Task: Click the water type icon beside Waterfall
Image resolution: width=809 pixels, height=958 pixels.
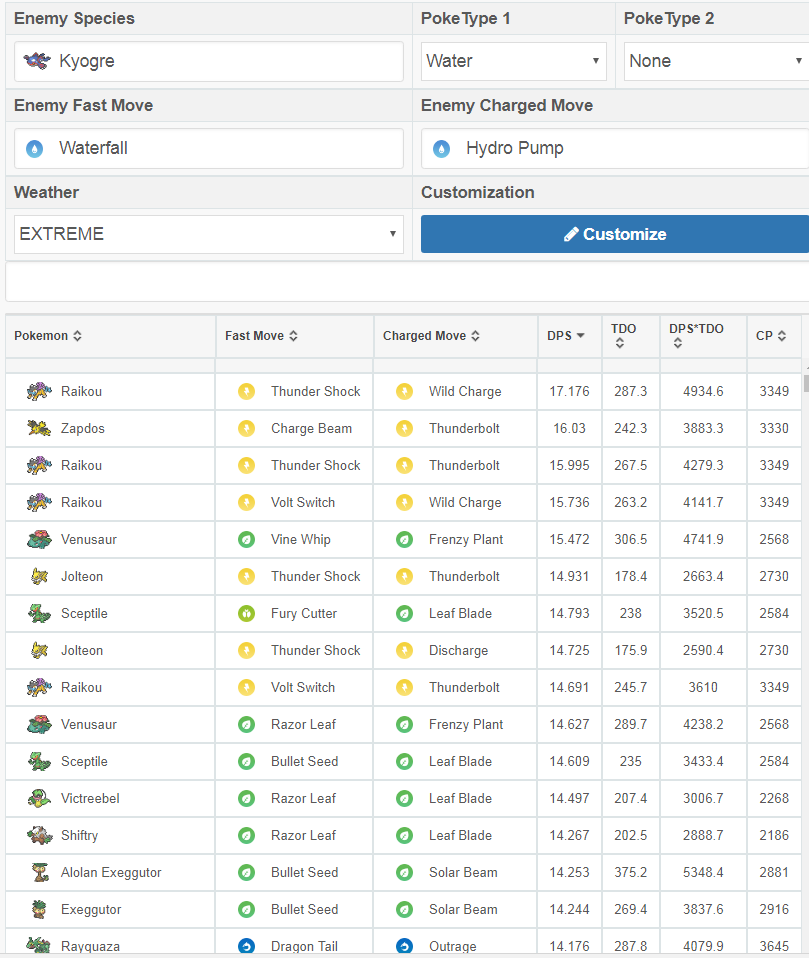Action: [x=35, y=148]
